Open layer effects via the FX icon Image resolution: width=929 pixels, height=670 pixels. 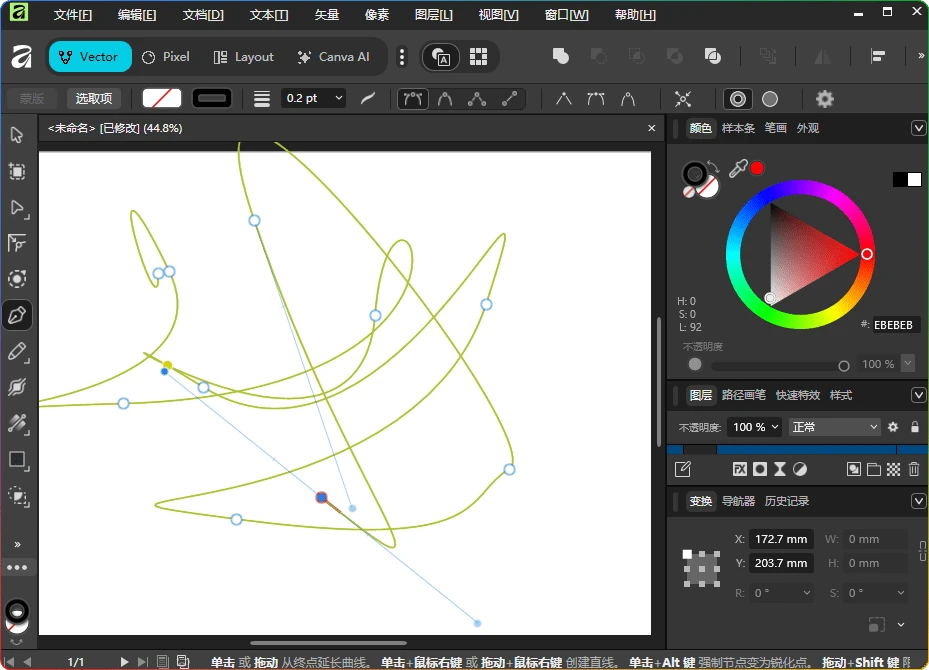tap(740, 468)
